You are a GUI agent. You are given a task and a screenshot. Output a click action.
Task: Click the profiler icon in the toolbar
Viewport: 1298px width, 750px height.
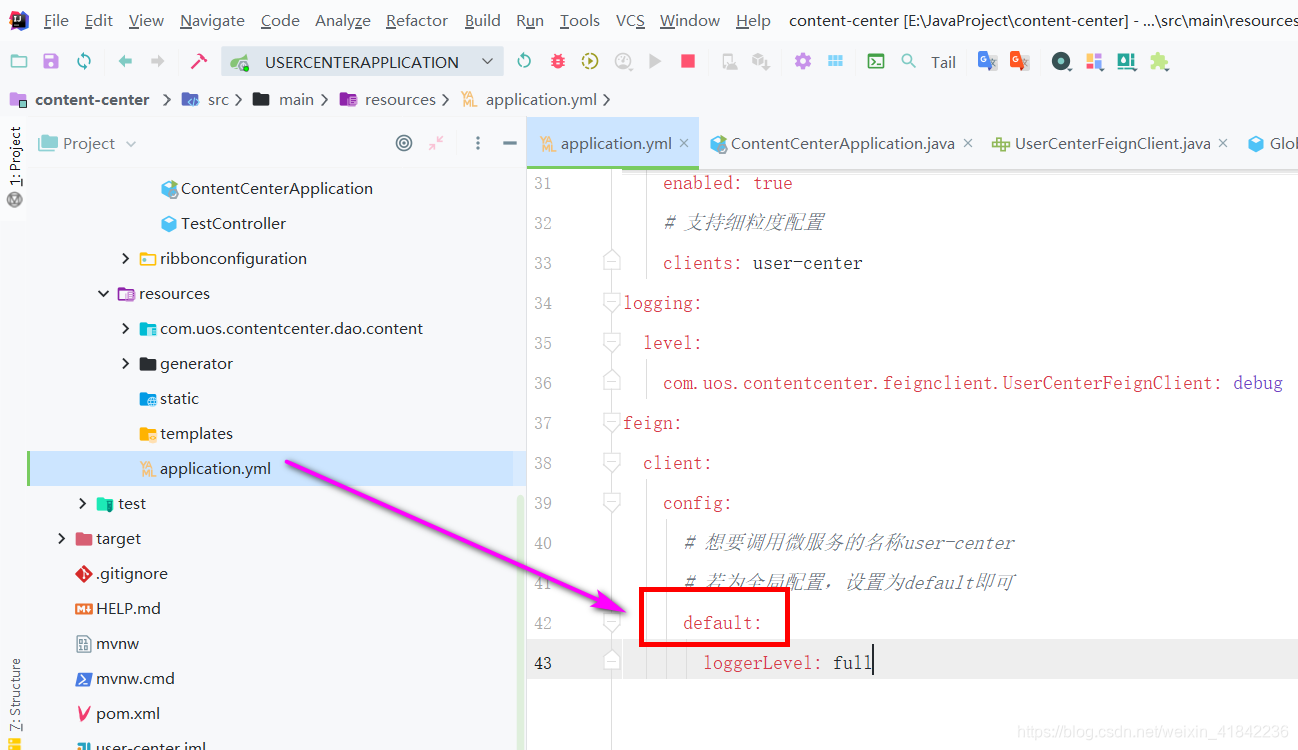623,61
